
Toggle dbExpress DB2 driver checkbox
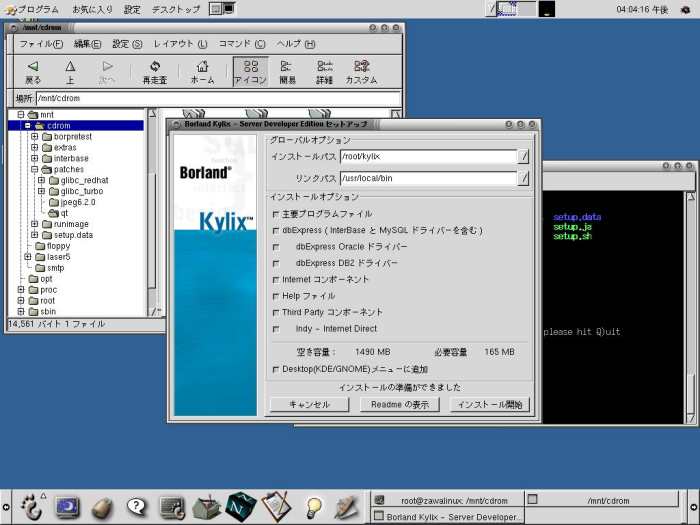point(276,264)
